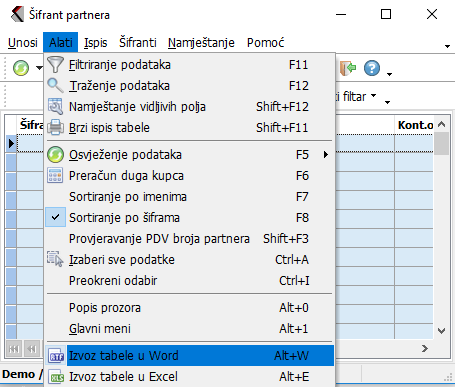Click the XLS icon of Izvoz u Excel
Screen dimensions: 455x387
56,377
